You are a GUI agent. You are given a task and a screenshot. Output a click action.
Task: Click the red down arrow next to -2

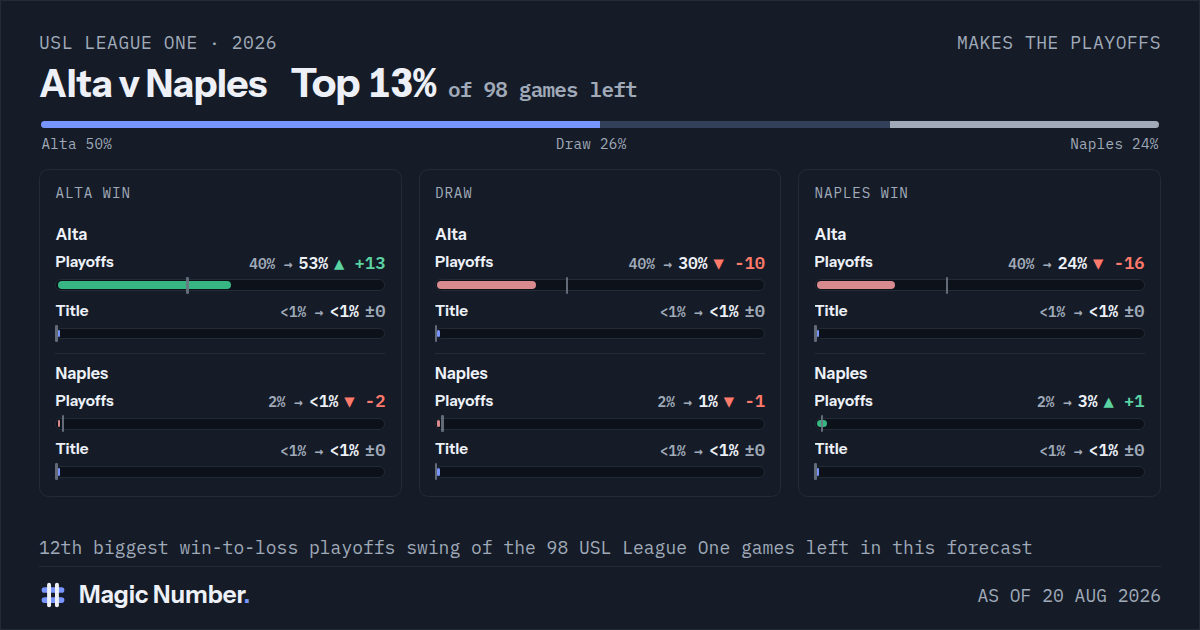(349, 402)
